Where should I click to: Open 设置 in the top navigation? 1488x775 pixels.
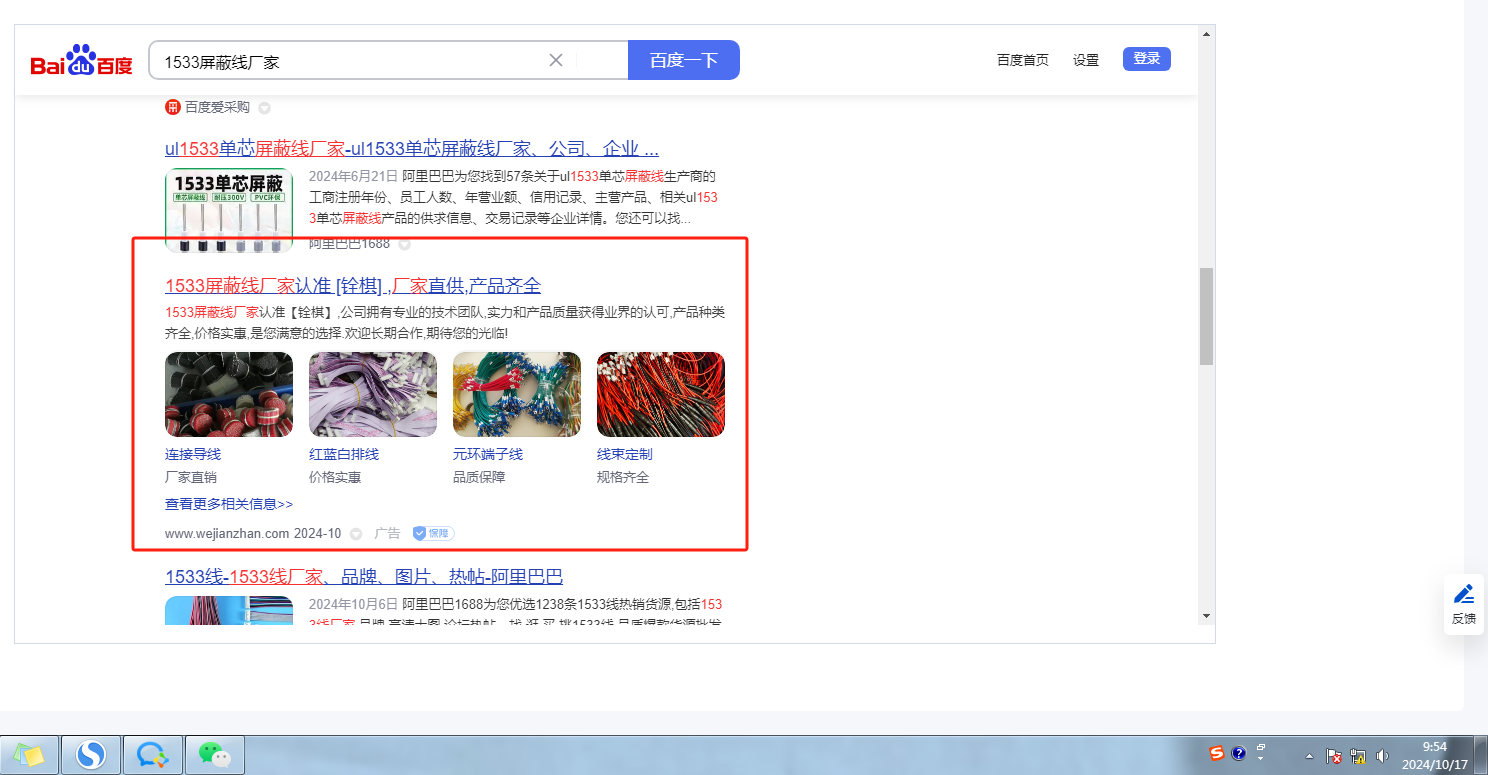tap(1086, 60)
